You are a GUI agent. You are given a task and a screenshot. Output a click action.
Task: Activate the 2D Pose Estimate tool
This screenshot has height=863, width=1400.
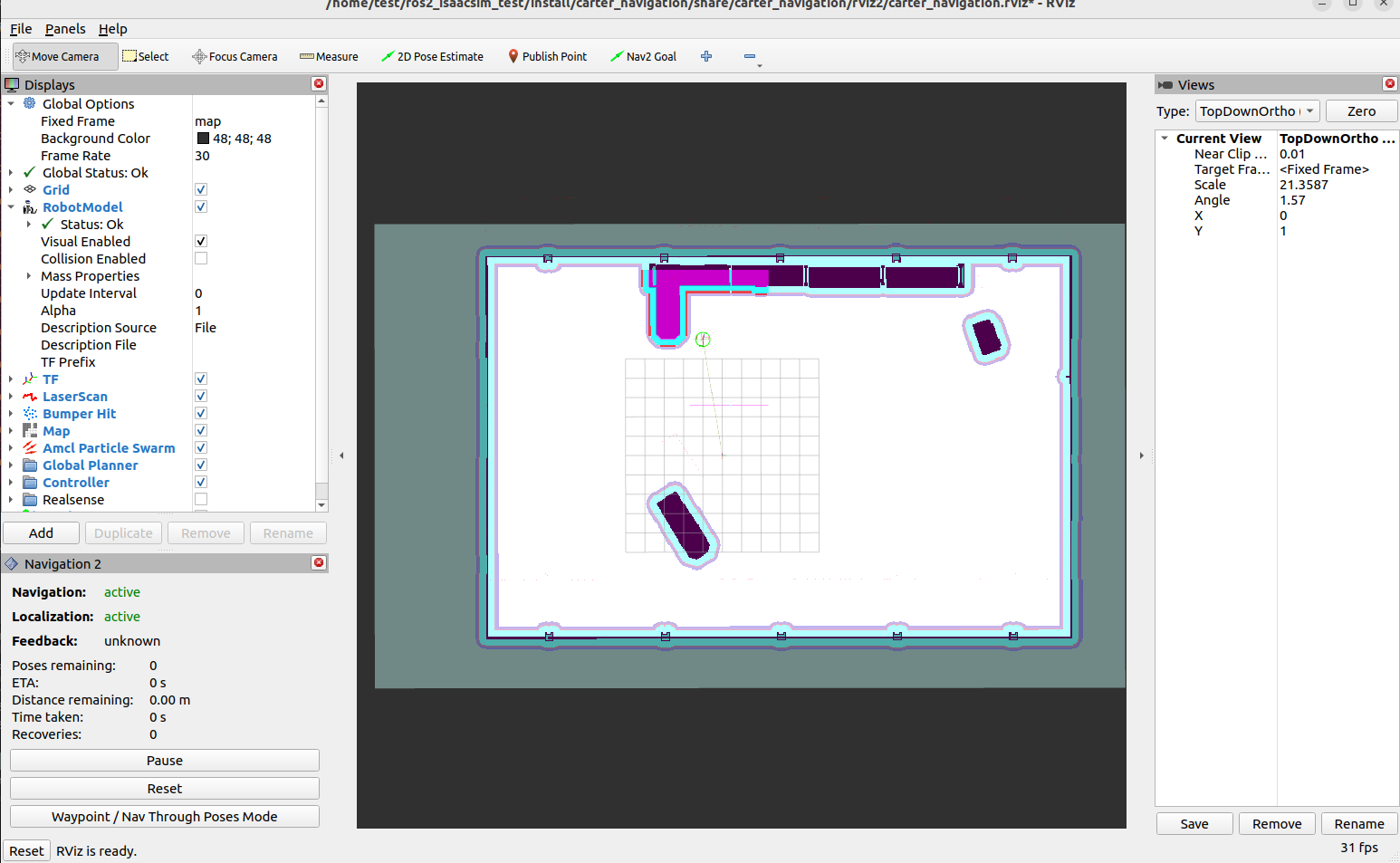[432, 56]
